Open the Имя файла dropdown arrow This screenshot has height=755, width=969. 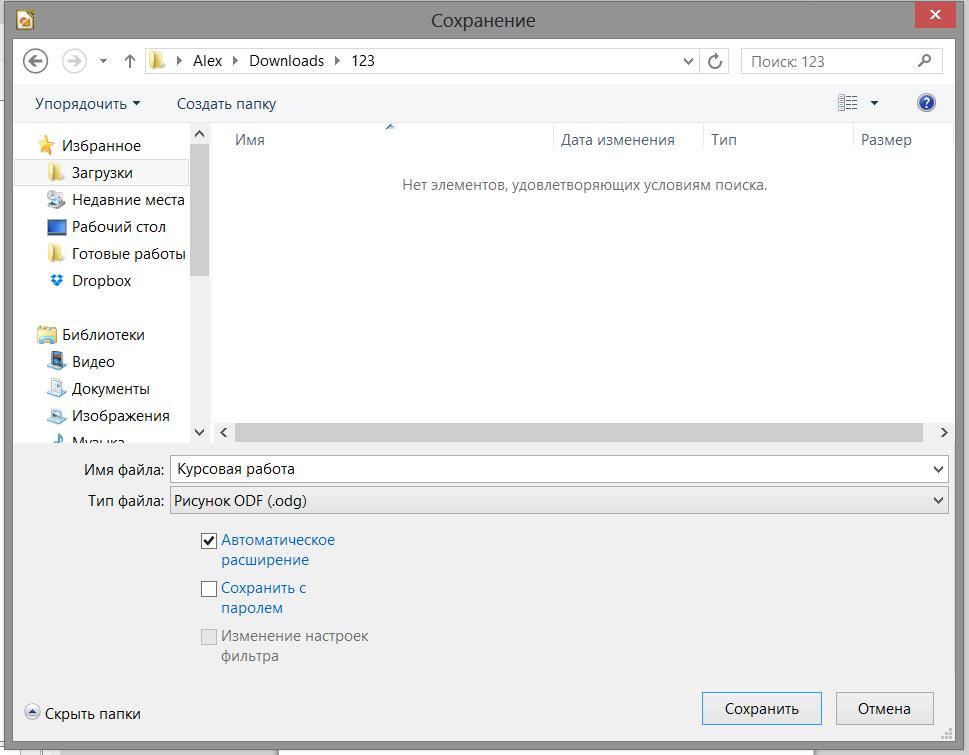(x=938, y=468)
